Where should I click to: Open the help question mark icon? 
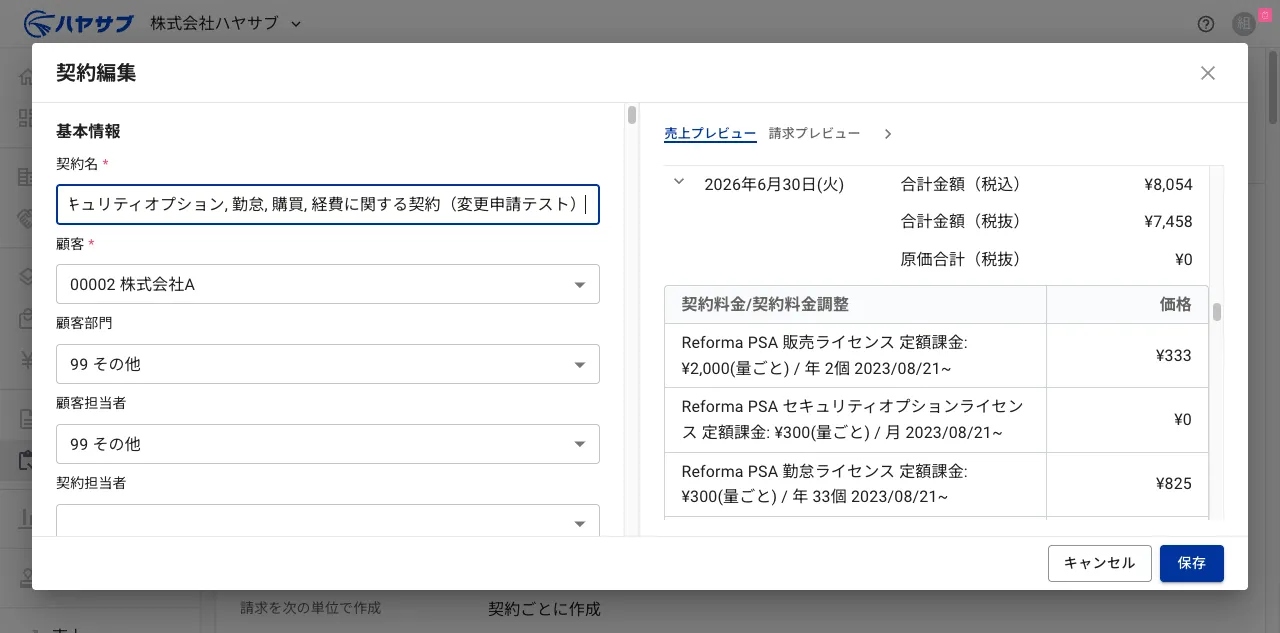click(1206, 24)
